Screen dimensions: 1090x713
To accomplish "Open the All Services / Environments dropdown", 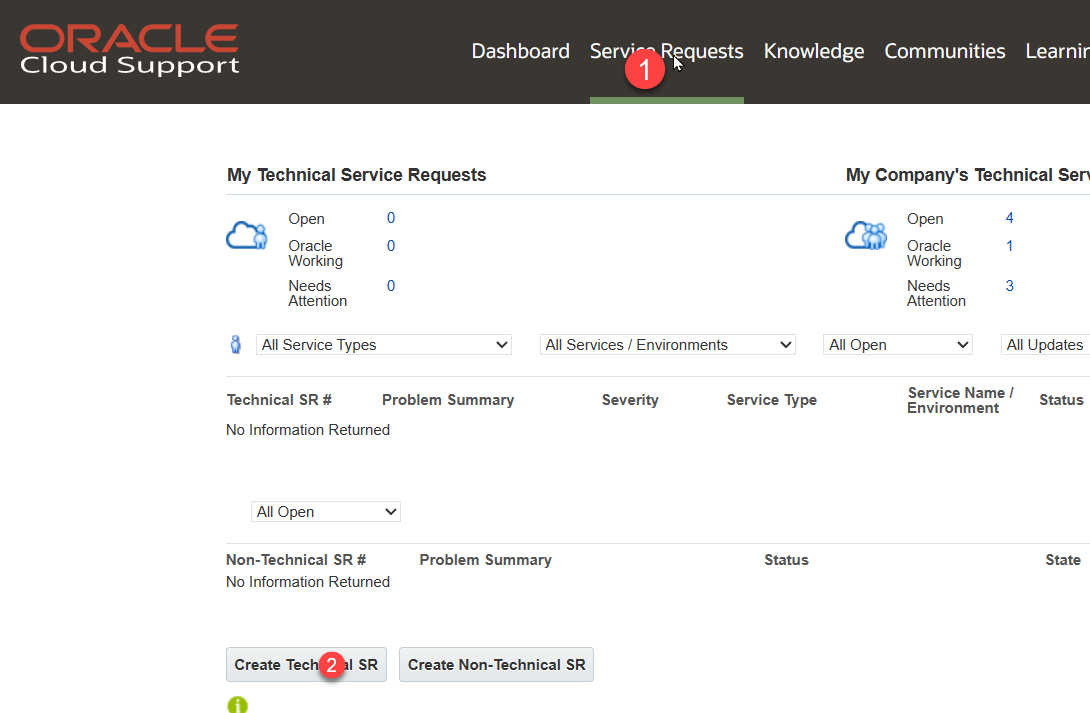I will tap(667, 344).
